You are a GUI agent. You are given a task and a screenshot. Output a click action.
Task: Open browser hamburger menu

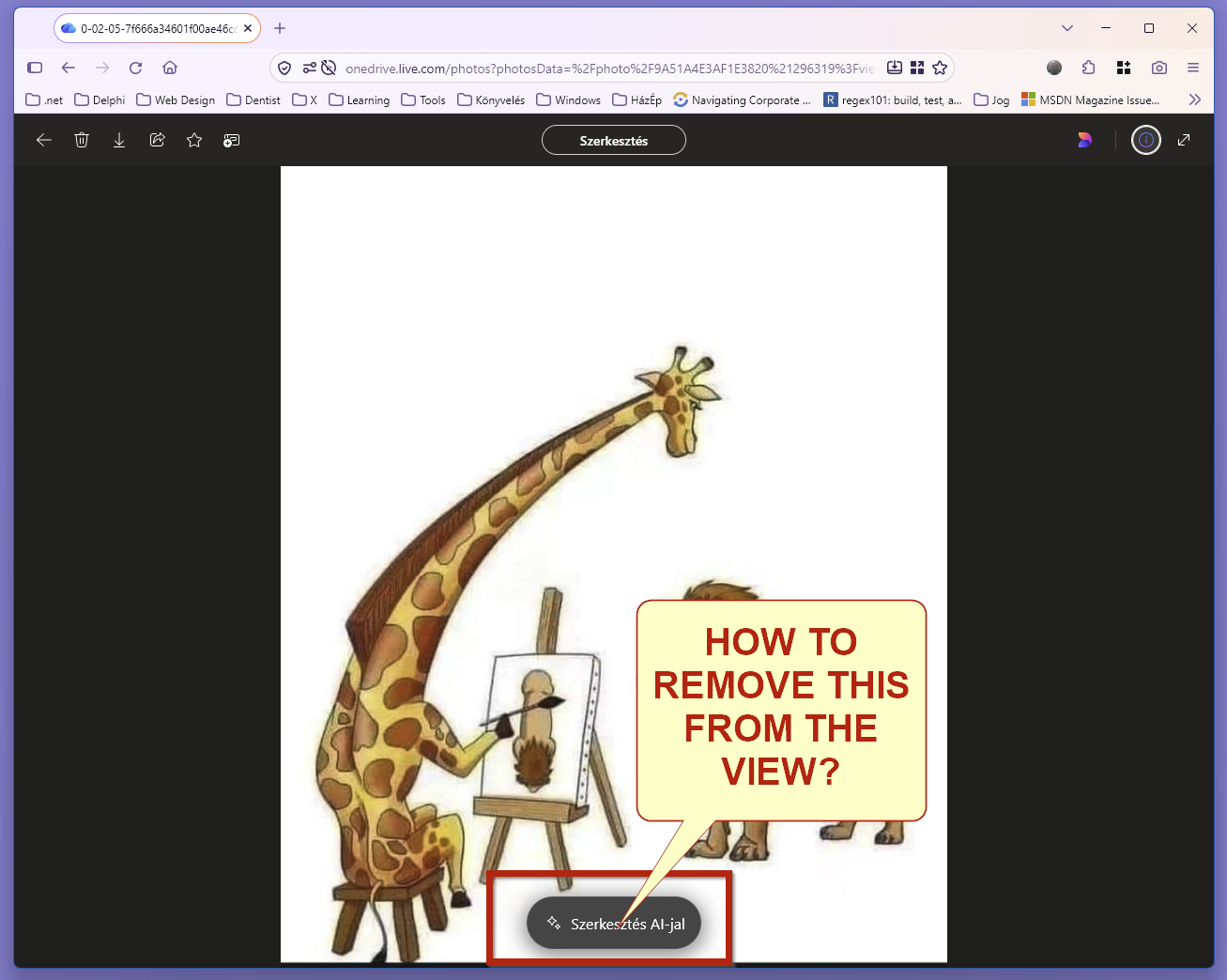1193,68
